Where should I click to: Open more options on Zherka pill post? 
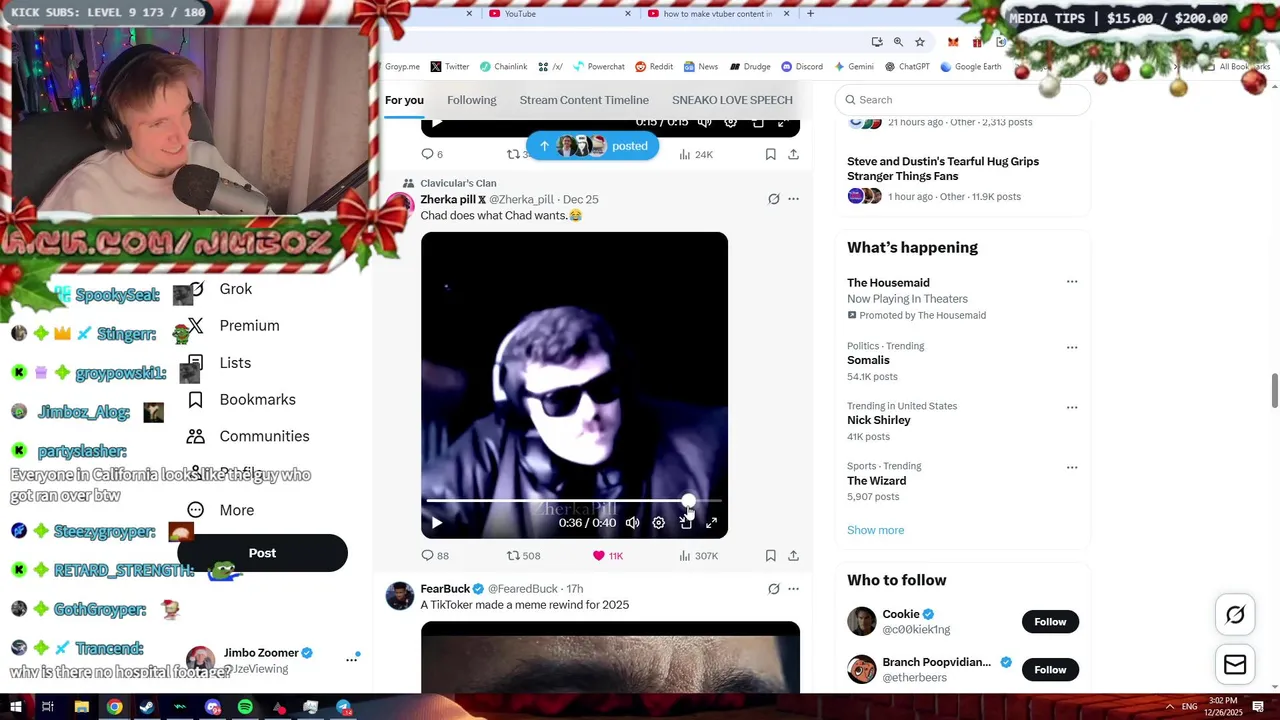click(793, 199)
